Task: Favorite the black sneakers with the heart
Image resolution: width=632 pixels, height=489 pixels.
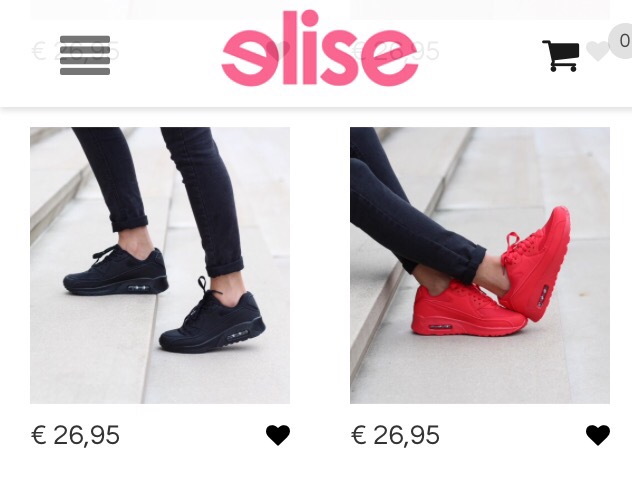Action: (x=278, y=435)
